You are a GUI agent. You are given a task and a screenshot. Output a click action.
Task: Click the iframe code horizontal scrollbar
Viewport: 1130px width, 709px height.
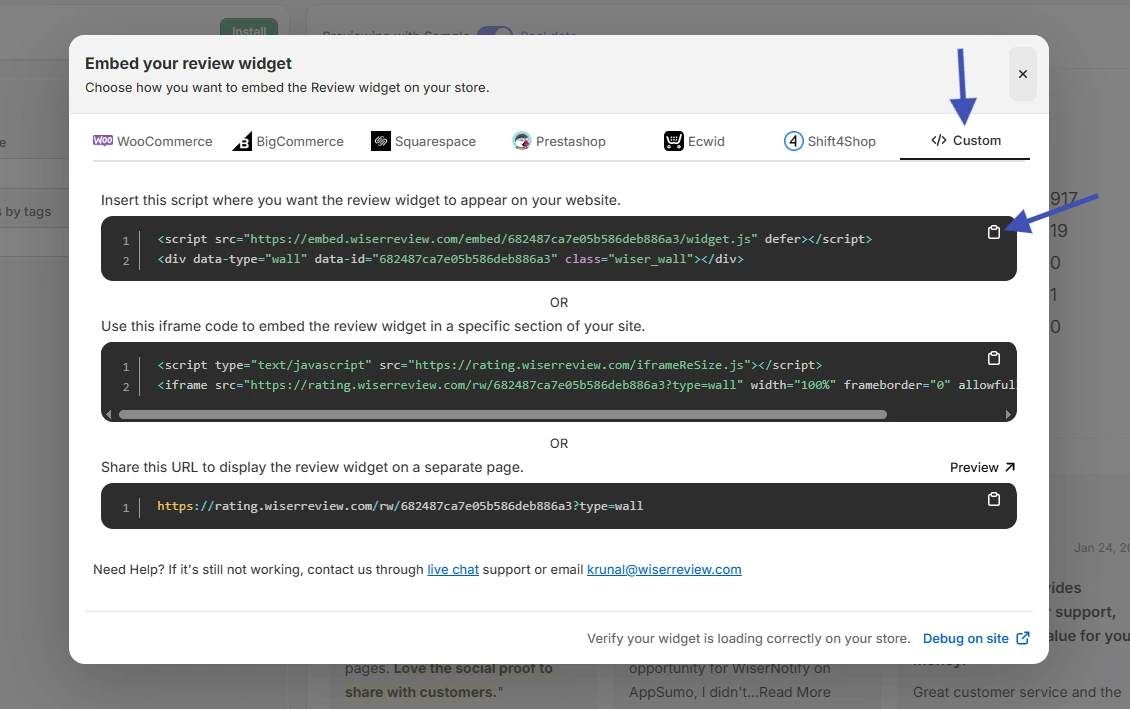pos(502,414)
